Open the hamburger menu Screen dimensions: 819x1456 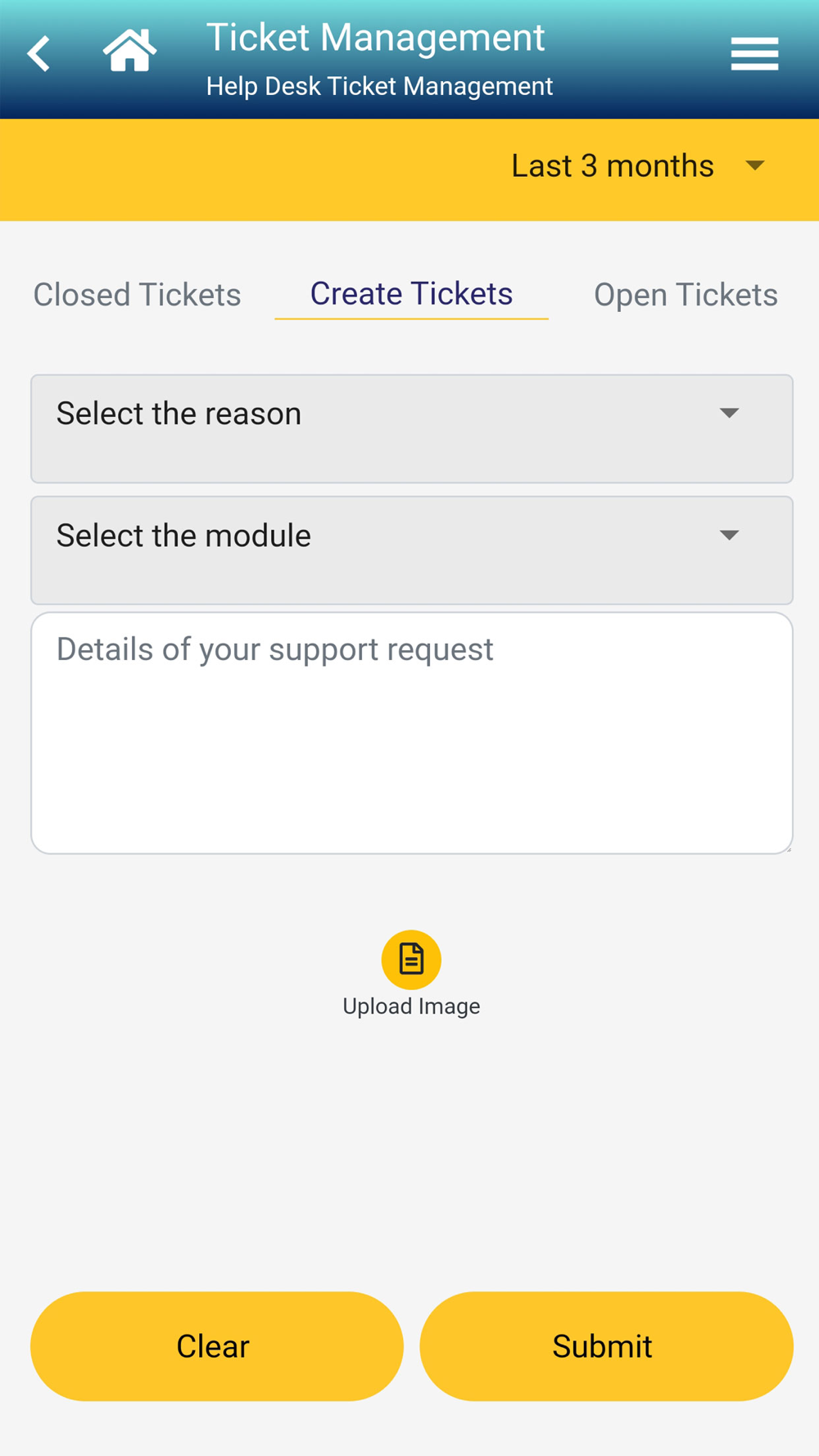754,54
